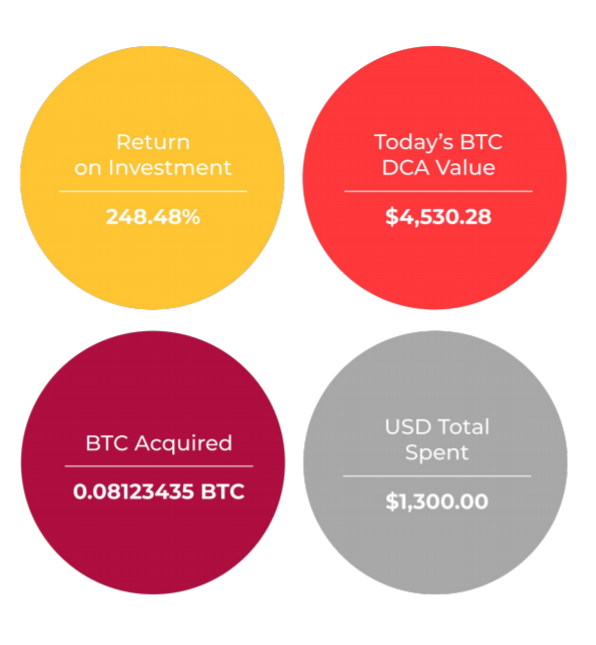
Task: Click the divider line in red circle
Action: click(438, 191)
